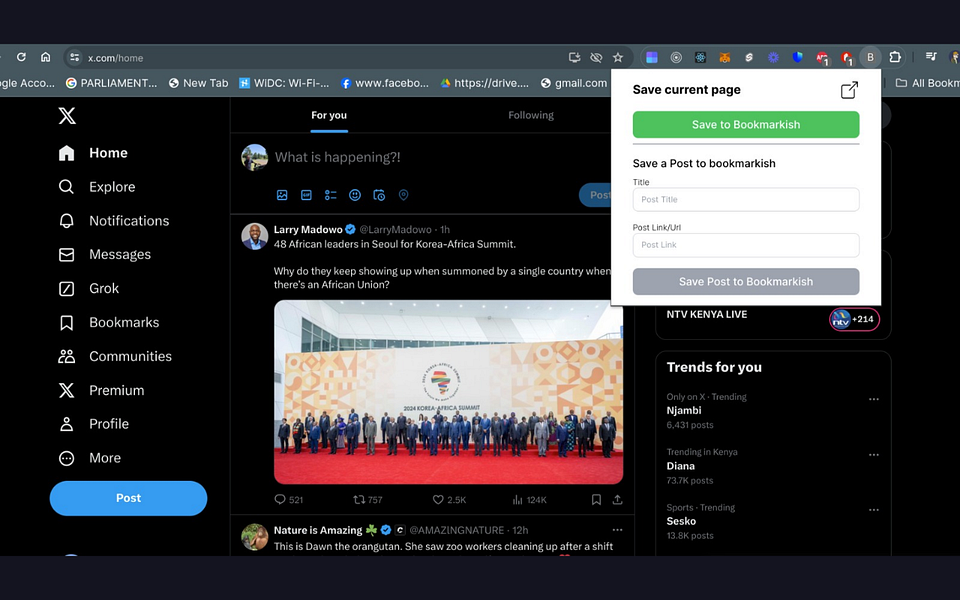Open the Korea-Africa Summit photo
960x600 pixels.
(448, 392)
